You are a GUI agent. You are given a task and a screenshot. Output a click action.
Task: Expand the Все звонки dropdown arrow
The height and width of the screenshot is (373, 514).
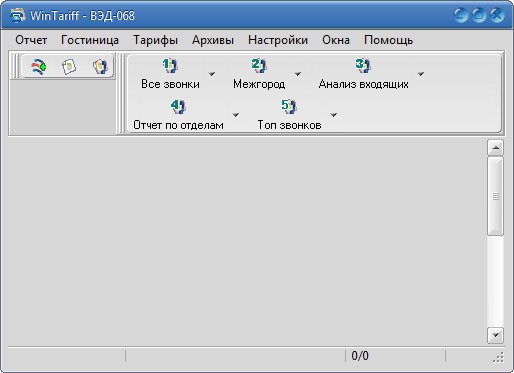click(212, 74)
